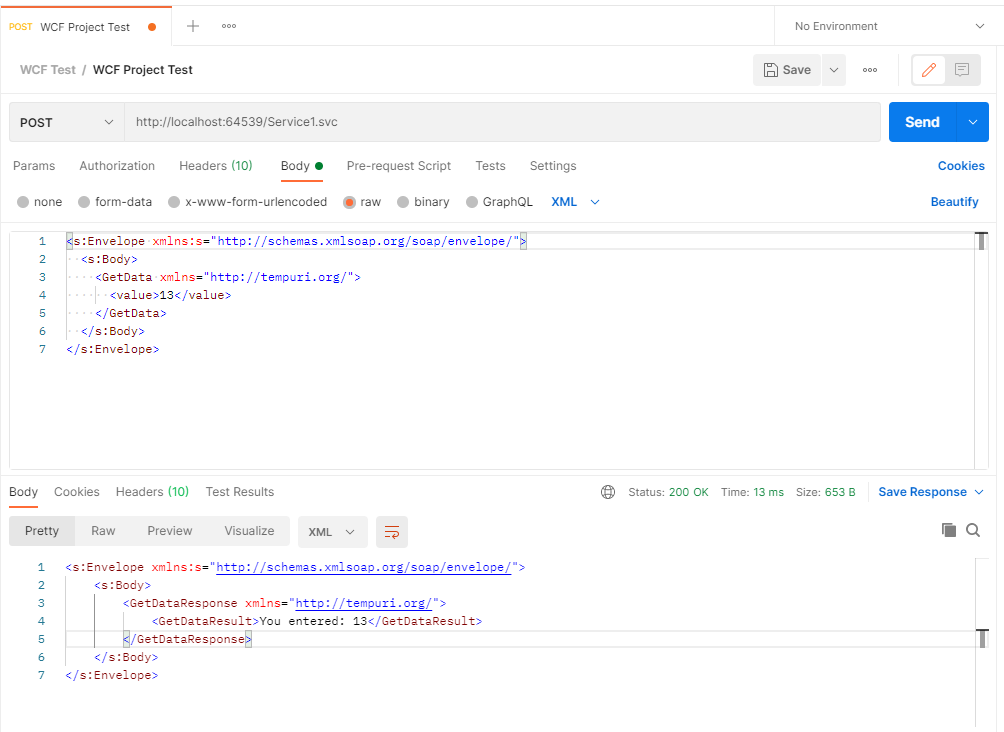Open the Test Results tab

coord(239,492)
